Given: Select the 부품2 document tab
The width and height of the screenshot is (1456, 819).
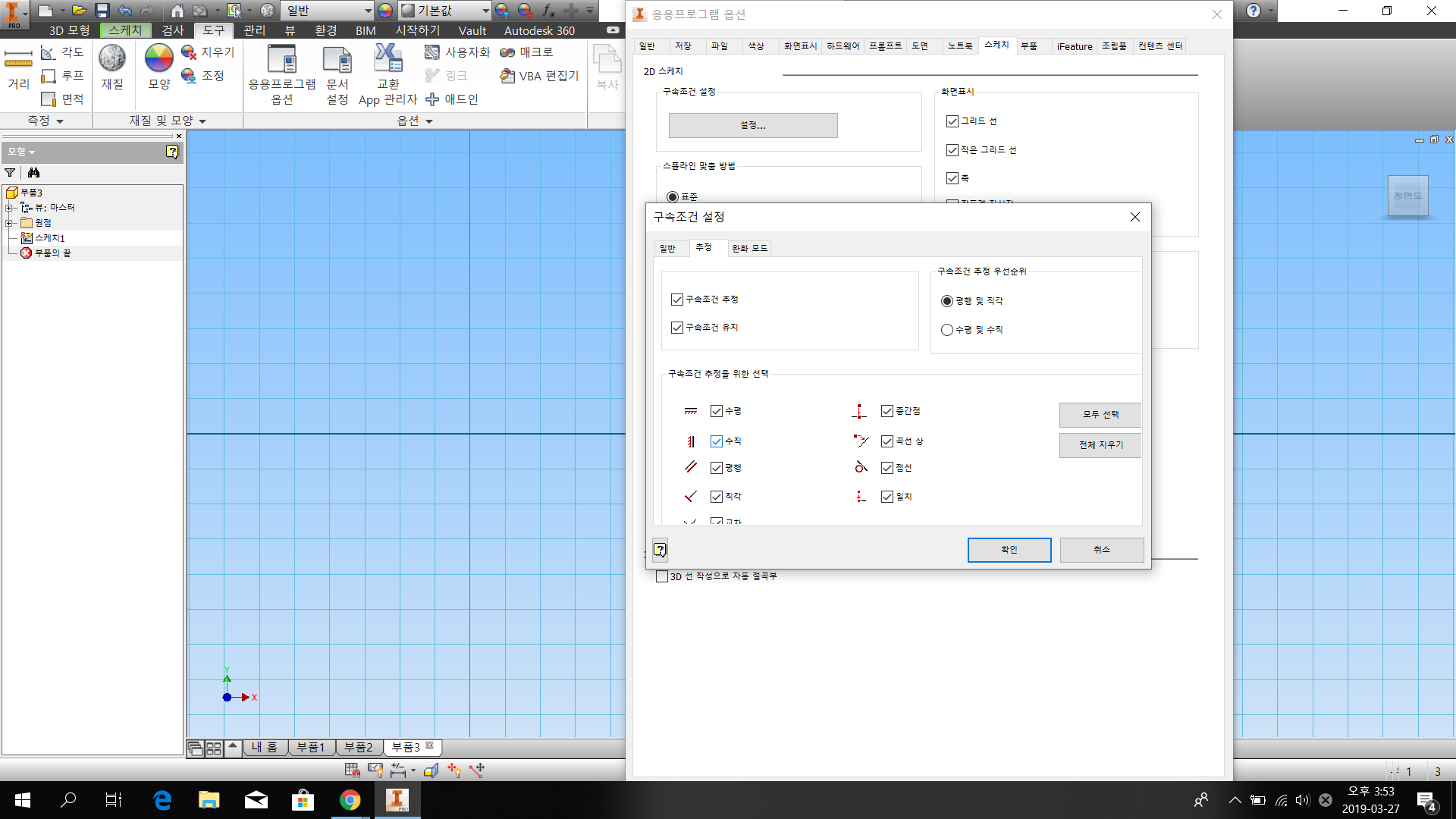Looking at the screenshot, I should click(359, 748).
